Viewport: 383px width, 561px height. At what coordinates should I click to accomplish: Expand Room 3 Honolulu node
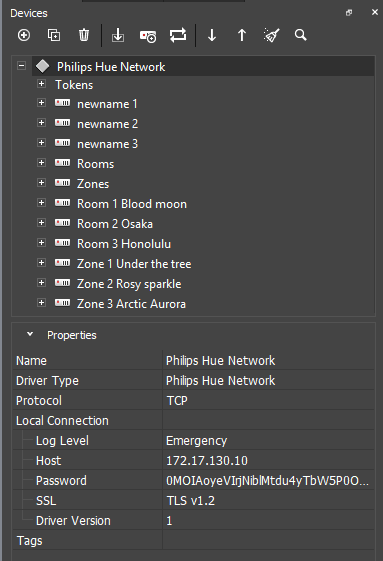42,243
